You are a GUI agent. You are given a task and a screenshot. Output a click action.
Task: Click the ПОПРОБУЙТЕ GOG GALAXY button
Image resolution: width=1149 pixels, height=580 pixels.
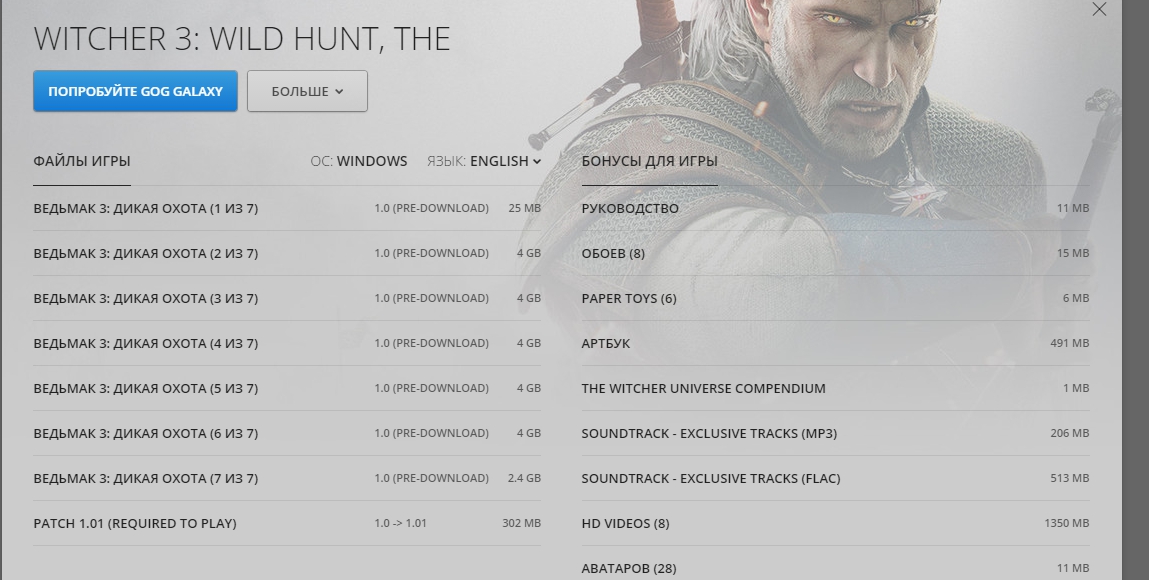[x=135, y=91]
